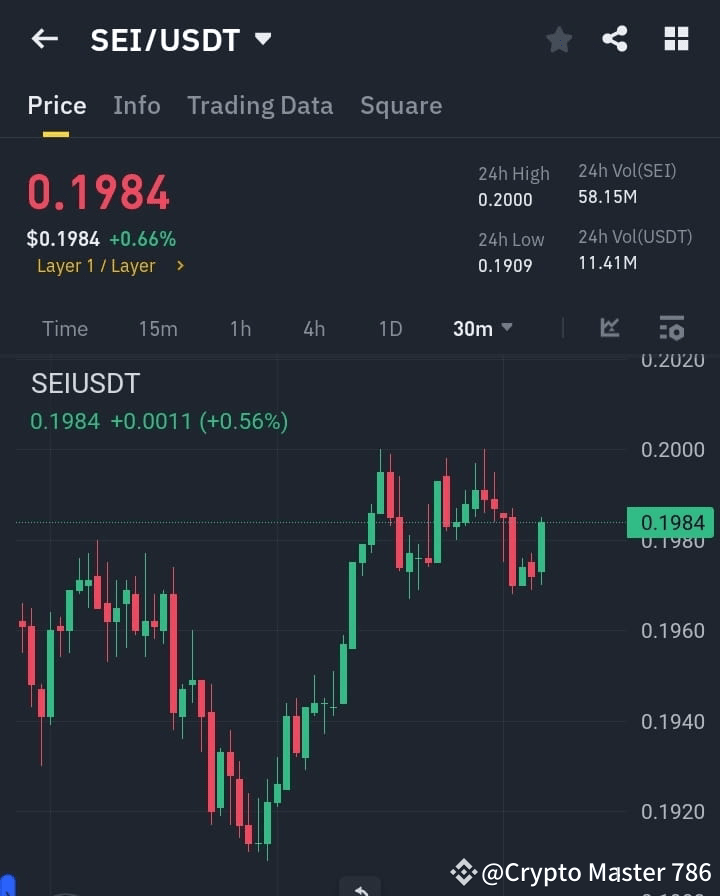Select the 15m timeframe

coord(158,328)
